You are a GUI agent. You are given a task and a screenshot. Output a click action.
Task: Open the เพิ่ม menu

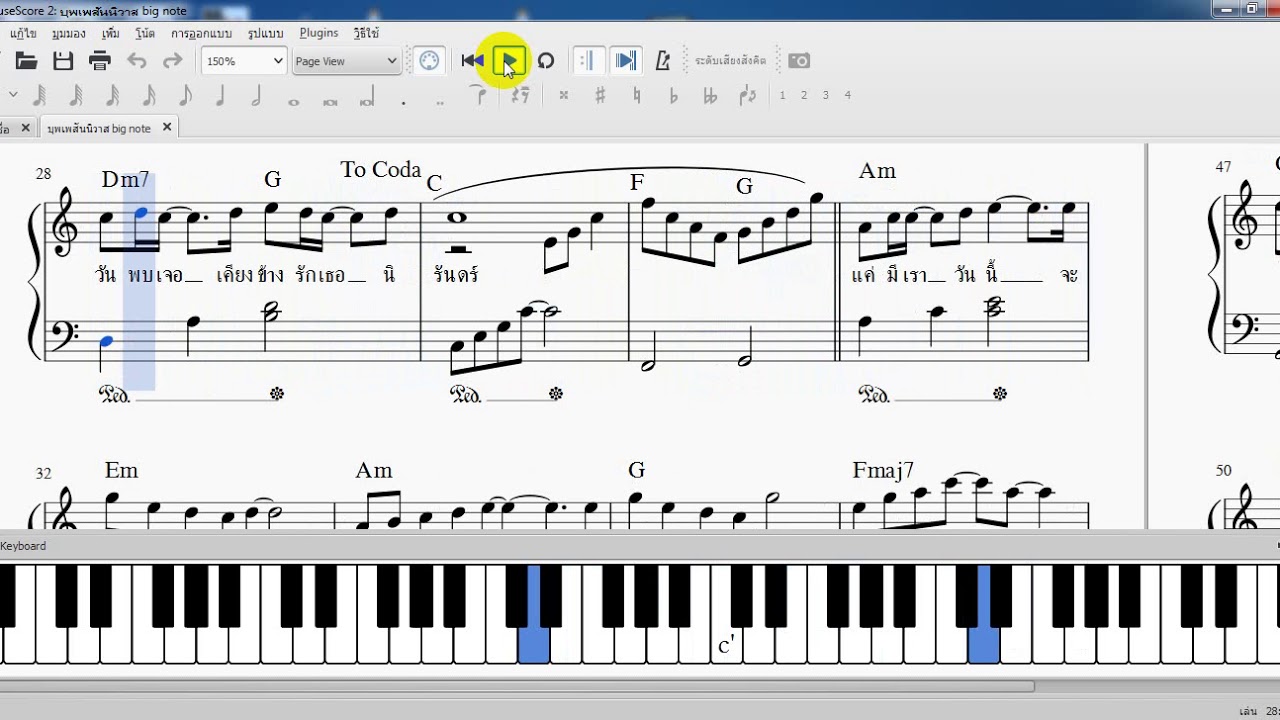coord(110,33)
